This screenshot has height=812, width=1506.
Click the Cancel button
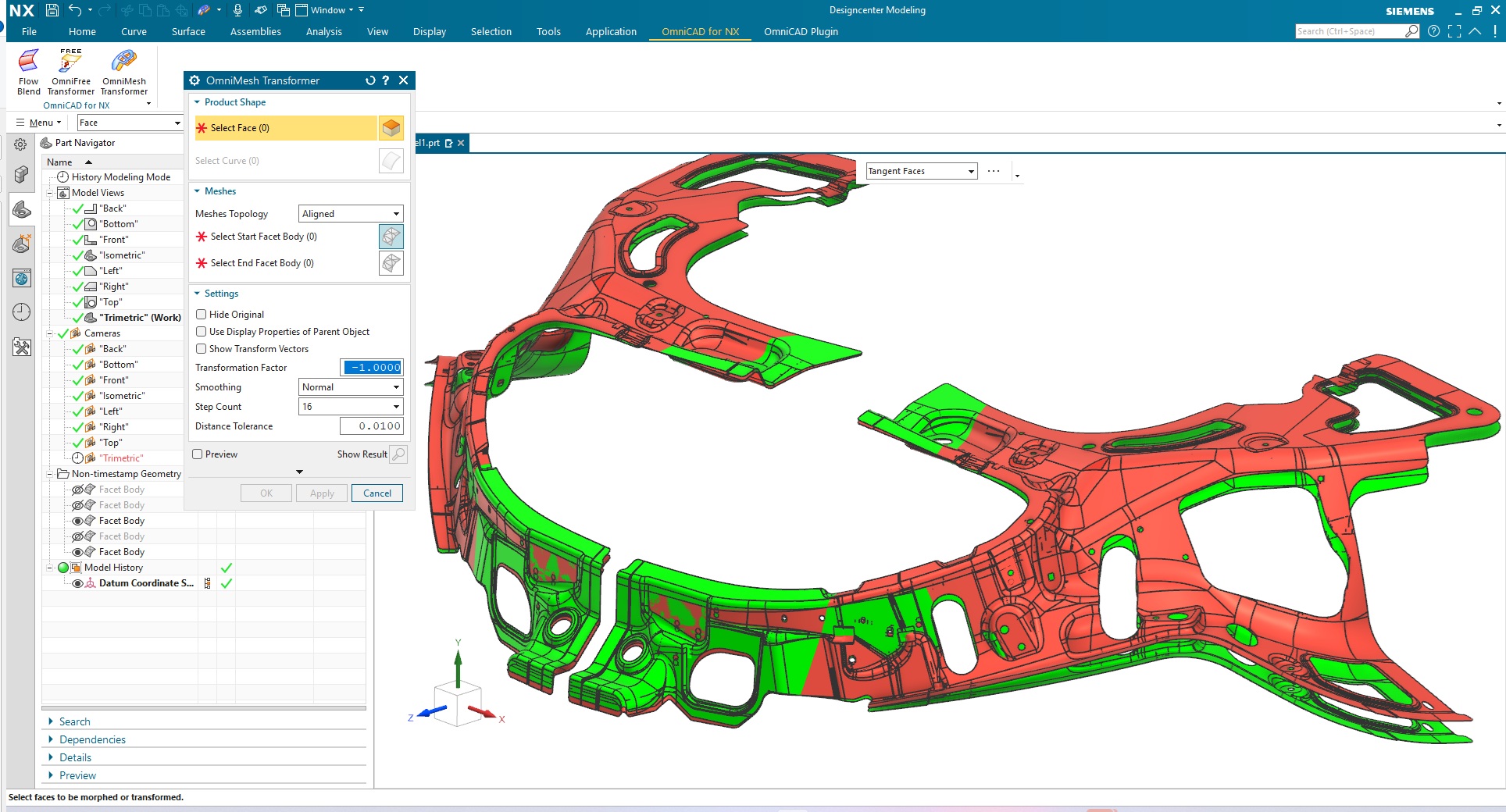(377, 493)
